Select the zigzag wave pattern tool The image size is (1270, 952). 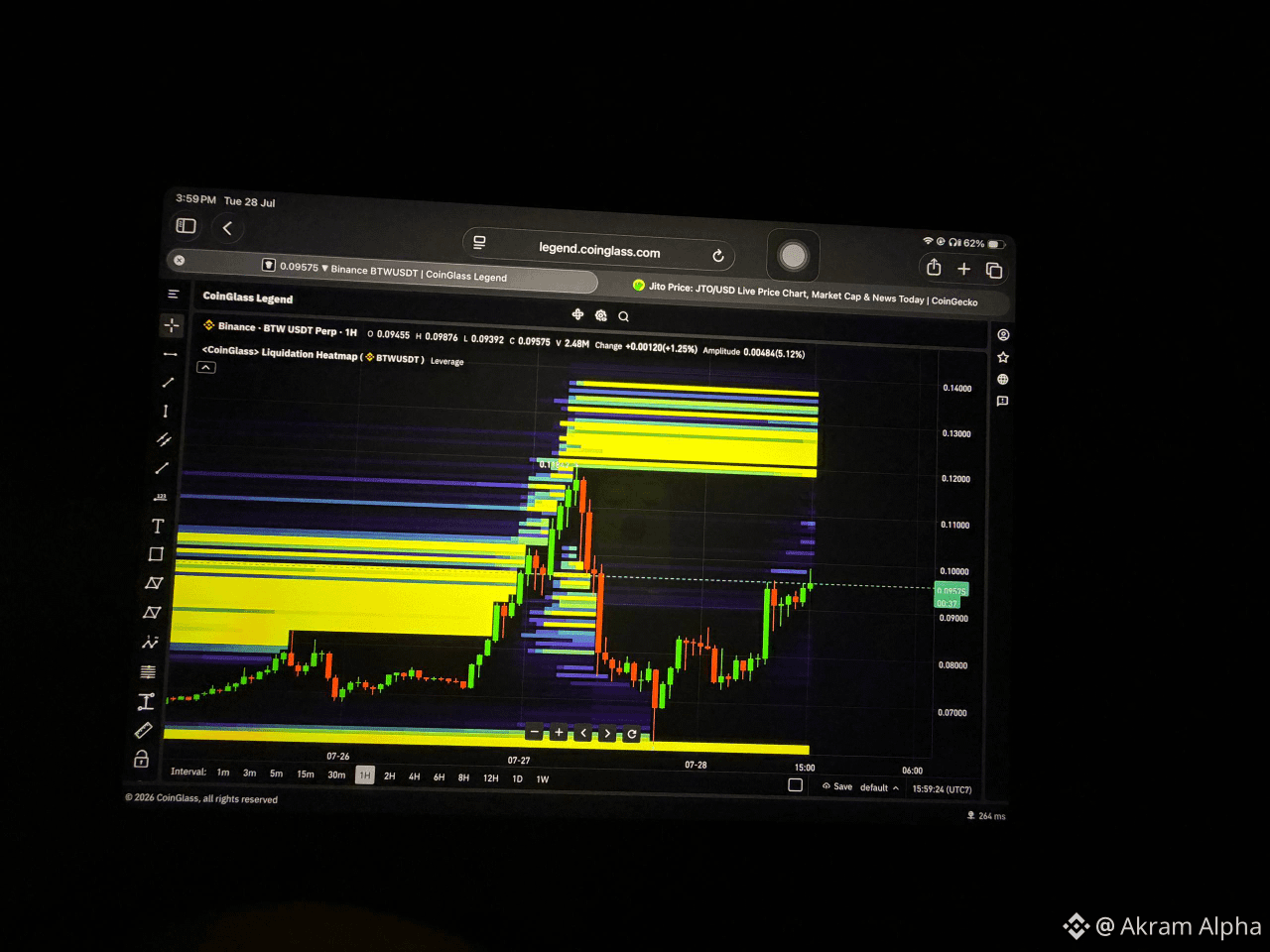coord(150,643)
